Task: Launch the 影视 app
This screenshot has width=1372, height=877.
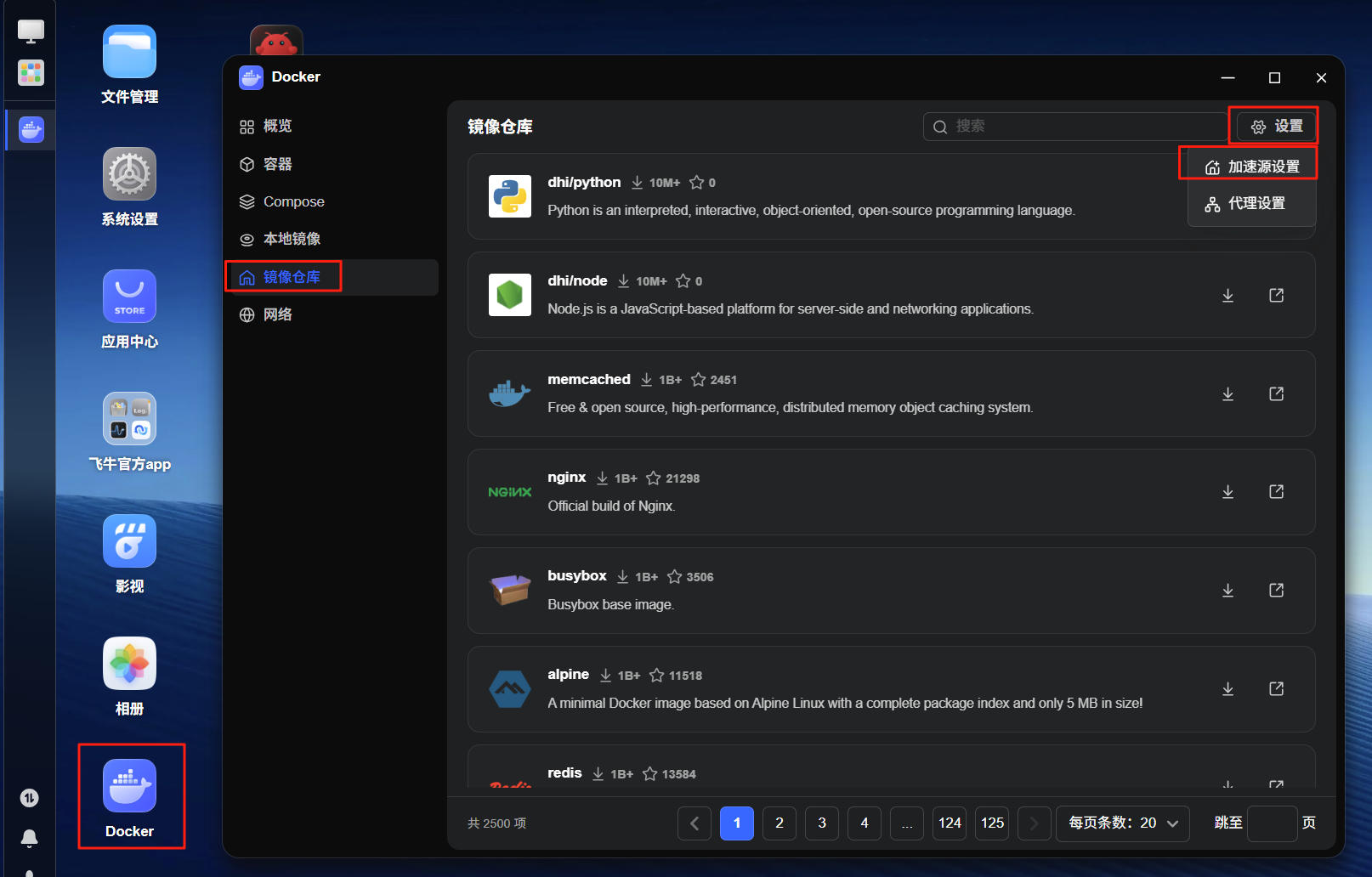Action: [x=129, y=541]
